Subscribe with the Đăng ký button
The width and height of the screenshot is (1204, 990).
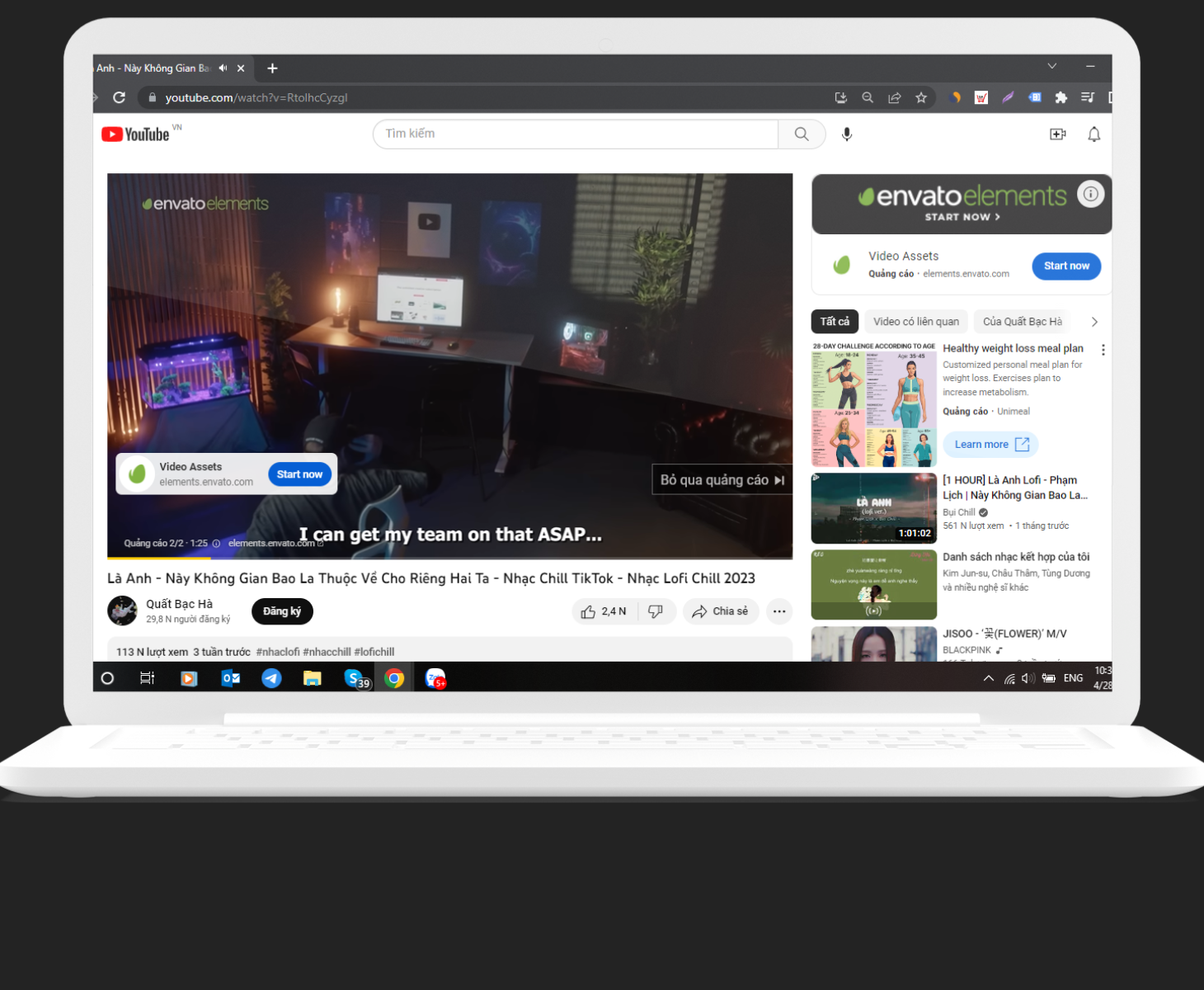282,611
